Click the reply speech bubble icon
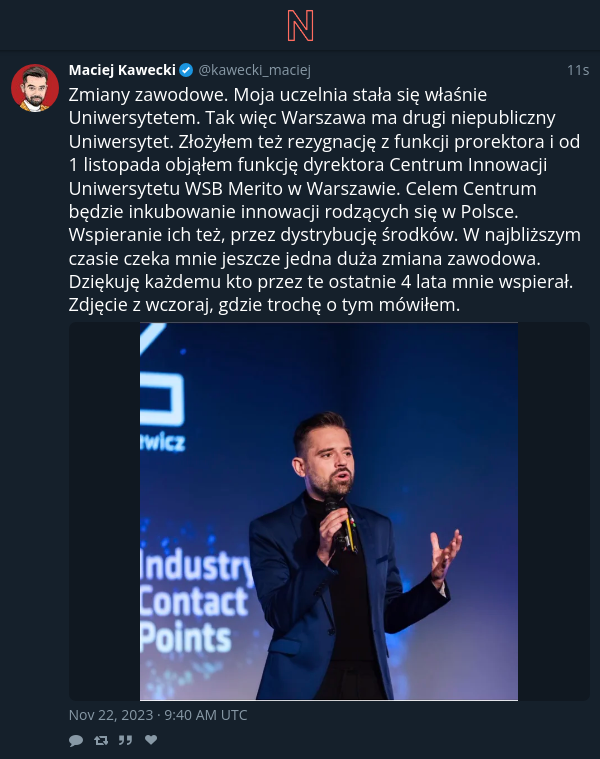Viewport: 600px width, 759px height. coord(76,740)
